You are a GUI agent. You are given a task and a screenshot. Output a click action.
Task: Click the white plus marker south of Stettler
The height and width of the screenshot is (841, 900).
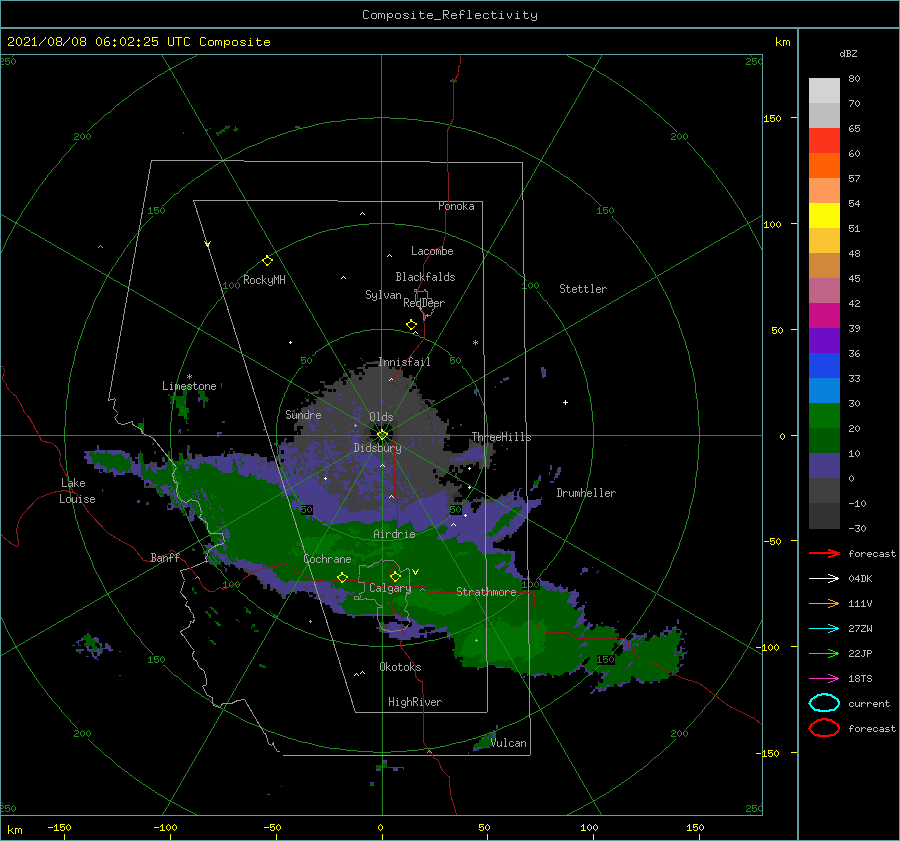click(x=565, y=402)
